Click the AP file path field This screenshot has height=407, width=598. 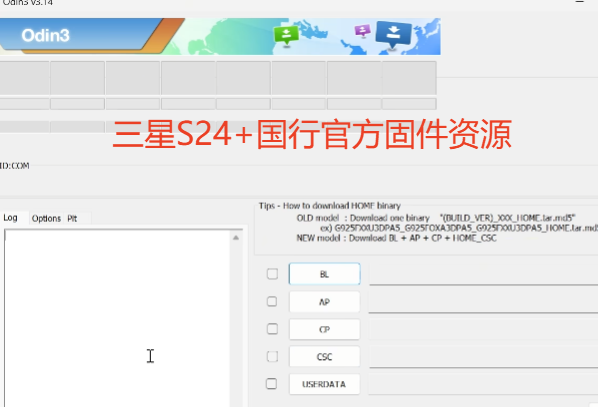pos(483,302)
